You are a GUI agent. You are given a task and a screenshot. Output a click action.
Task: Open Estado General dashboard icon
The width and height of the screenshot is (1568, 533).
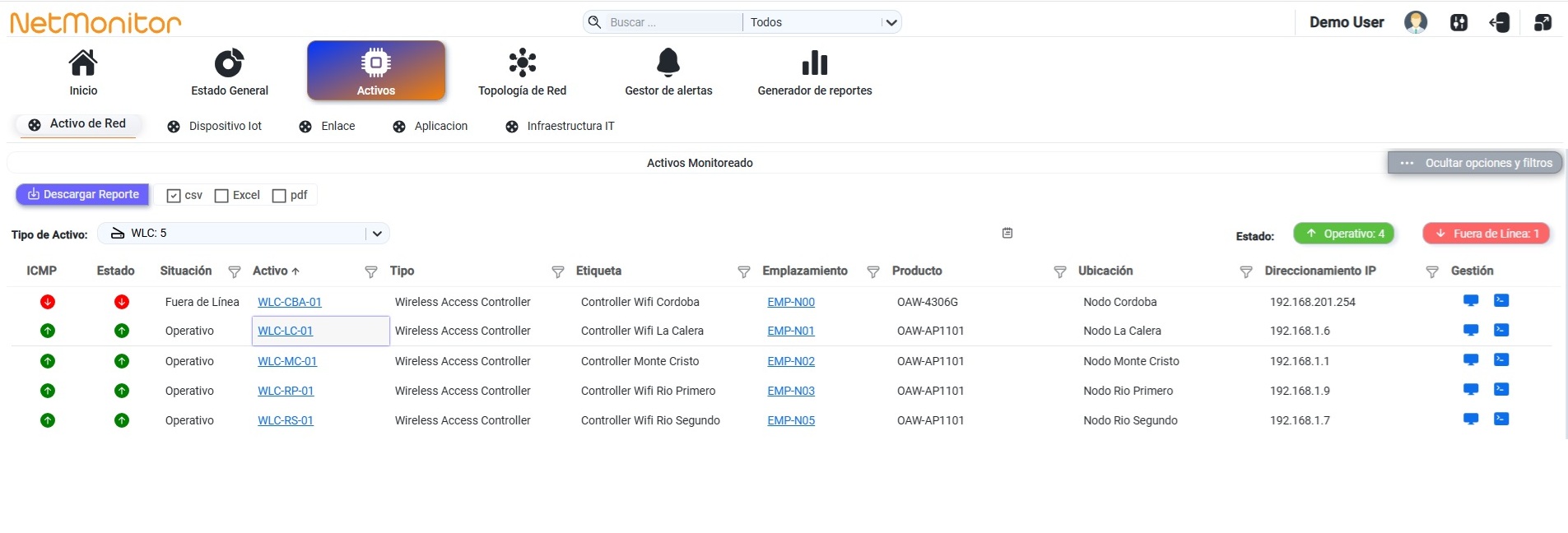coord(229,63)
